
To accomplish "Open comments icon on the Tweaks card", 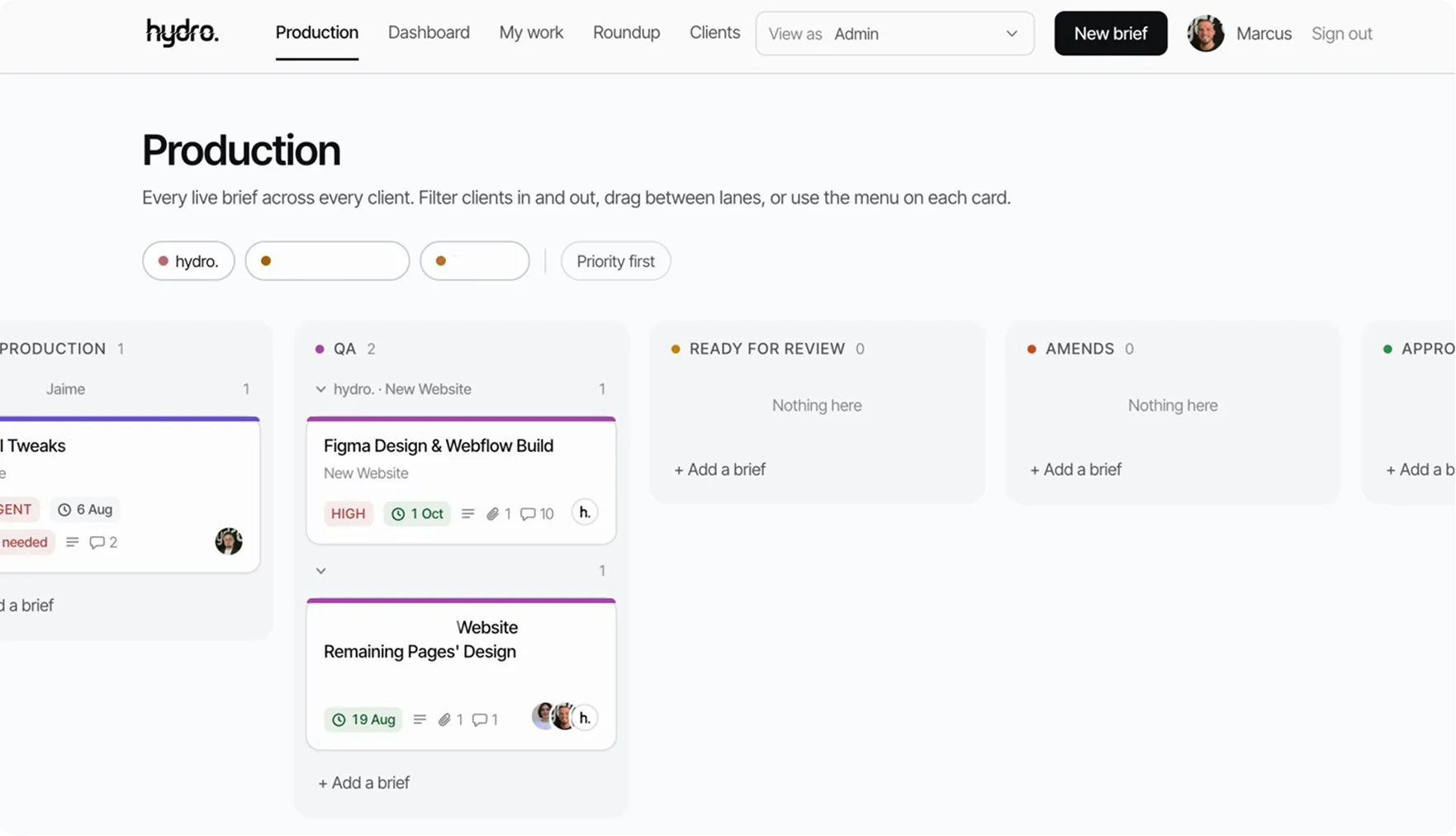I will point(97,543).
